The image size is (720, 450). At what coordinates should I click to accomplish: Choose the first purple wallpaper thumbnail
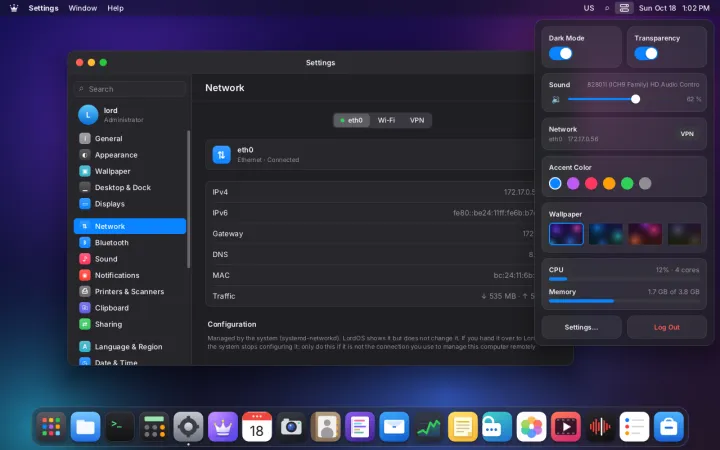tap(566, 234)
